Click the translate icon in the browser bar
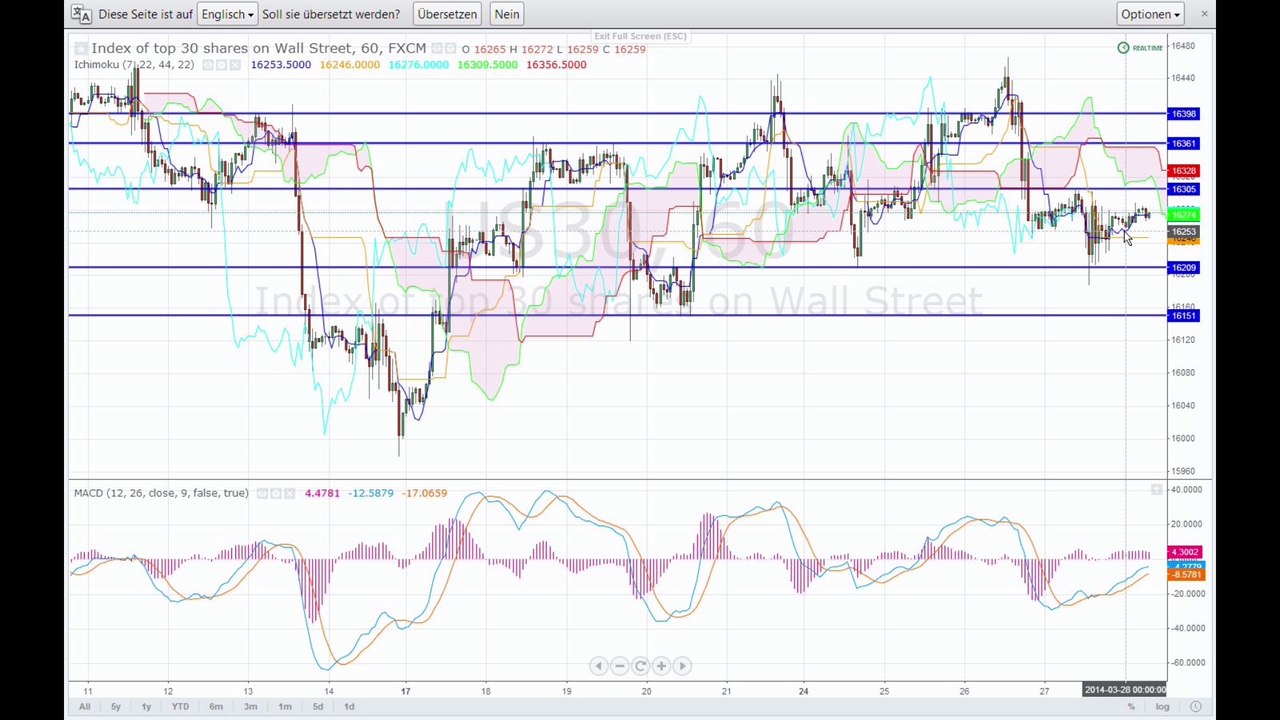1280x720 pixels. coord(81,14)
